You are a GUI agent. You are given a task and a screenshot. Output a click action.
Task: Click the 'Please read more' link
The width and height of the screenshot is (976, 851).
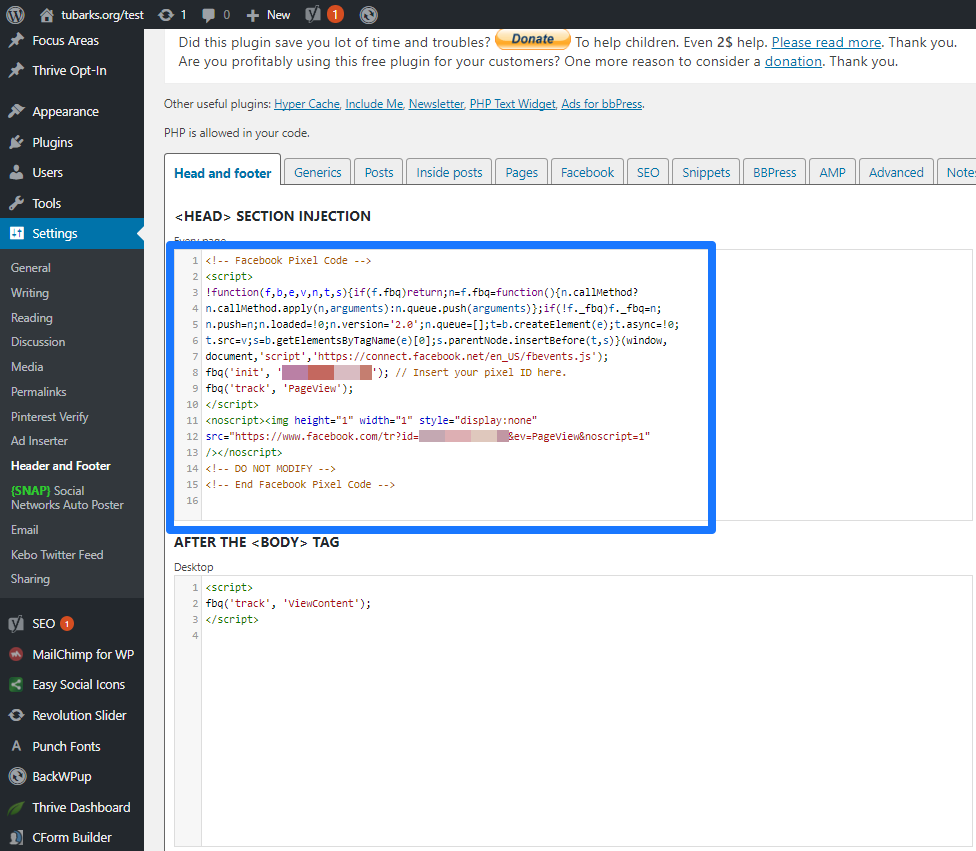tap(826, 42)
